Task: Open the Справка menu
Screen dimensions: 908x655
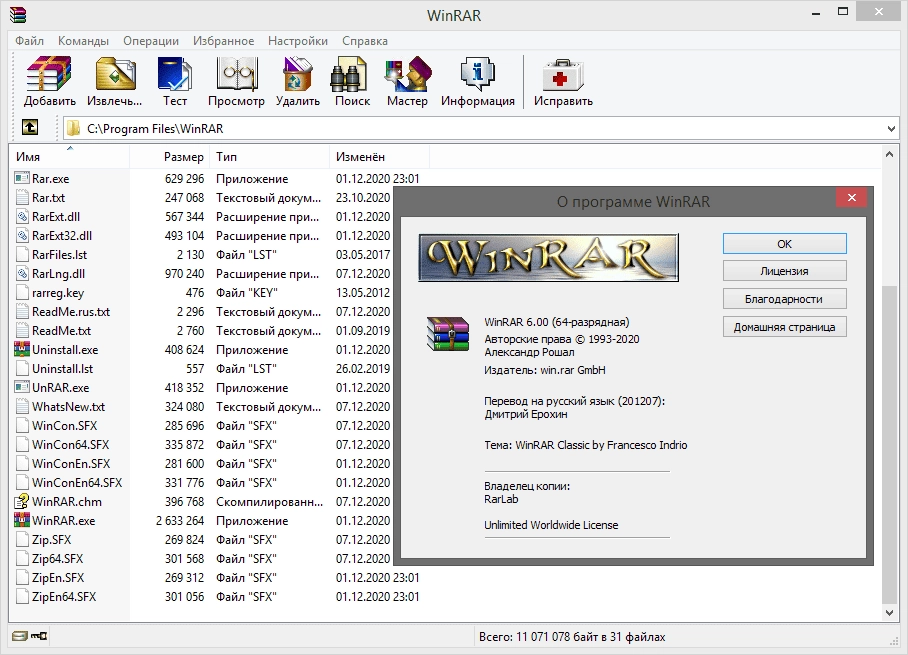Action: pyautogui.click(x=365, y=41)
